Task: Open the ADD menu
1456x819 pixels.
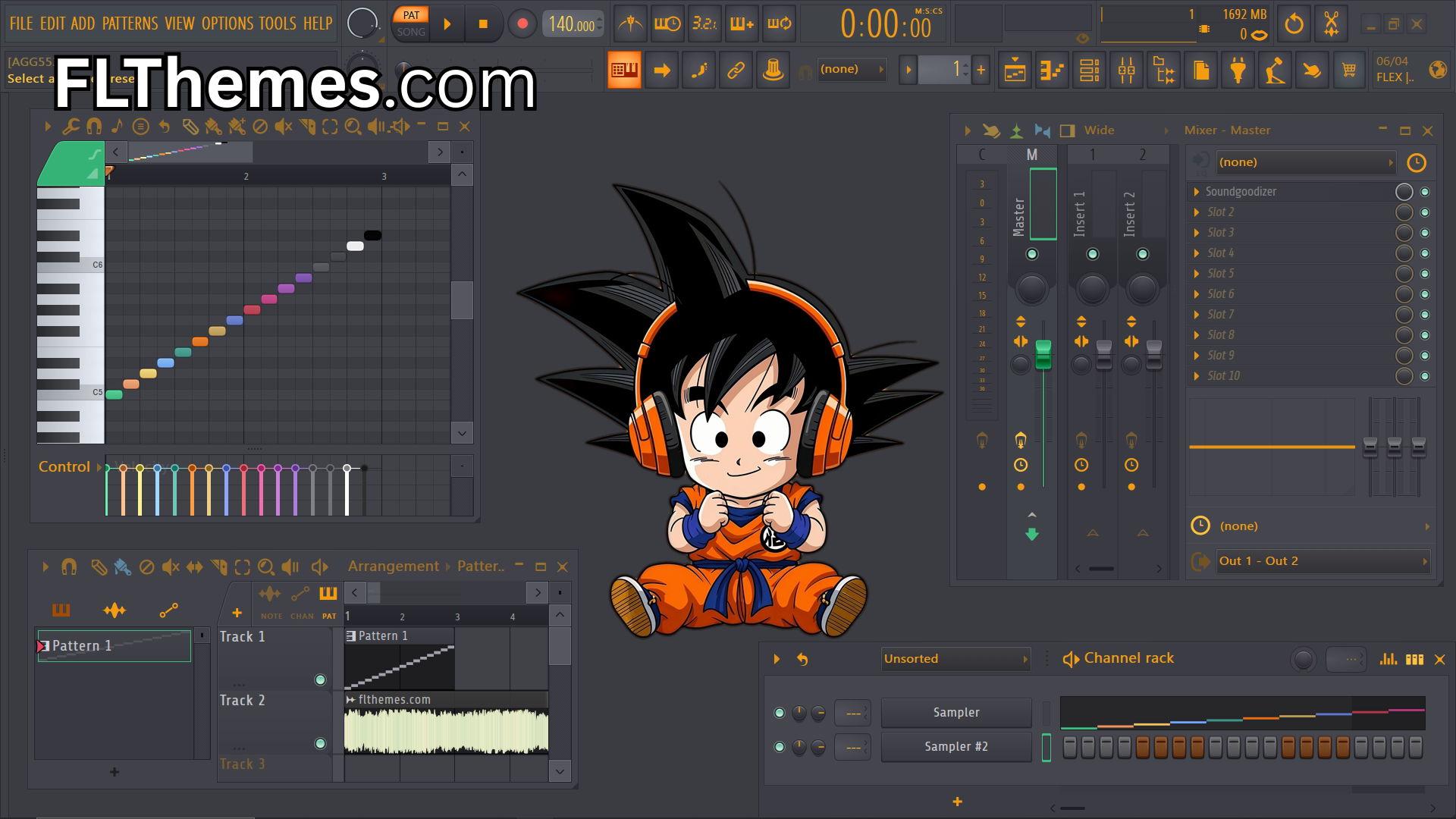Action: [83, 24]
